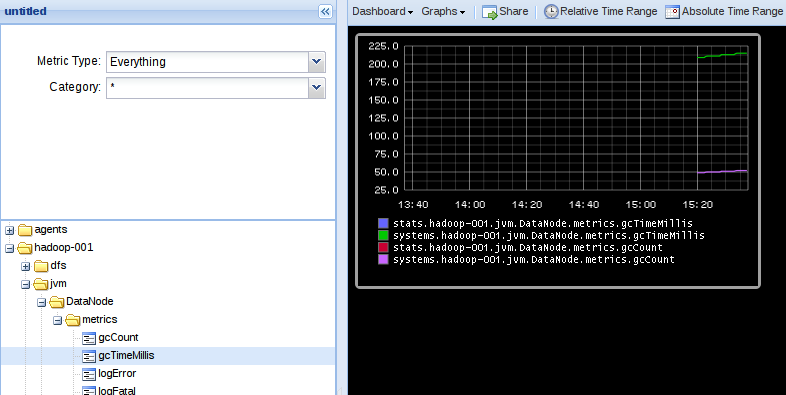Screen dimensions: 786x395
Task: Select the hadoop-001 tree label
Action: pos(64,248)
